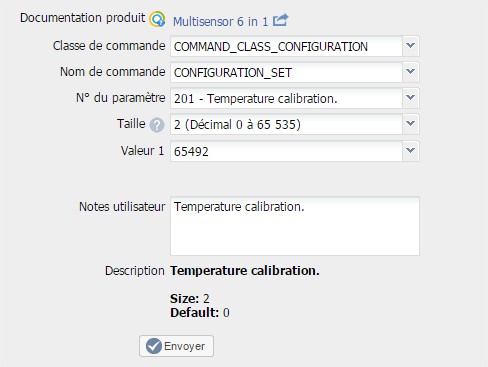Click the 201 - Temperature calibration field

coord(286,98)
